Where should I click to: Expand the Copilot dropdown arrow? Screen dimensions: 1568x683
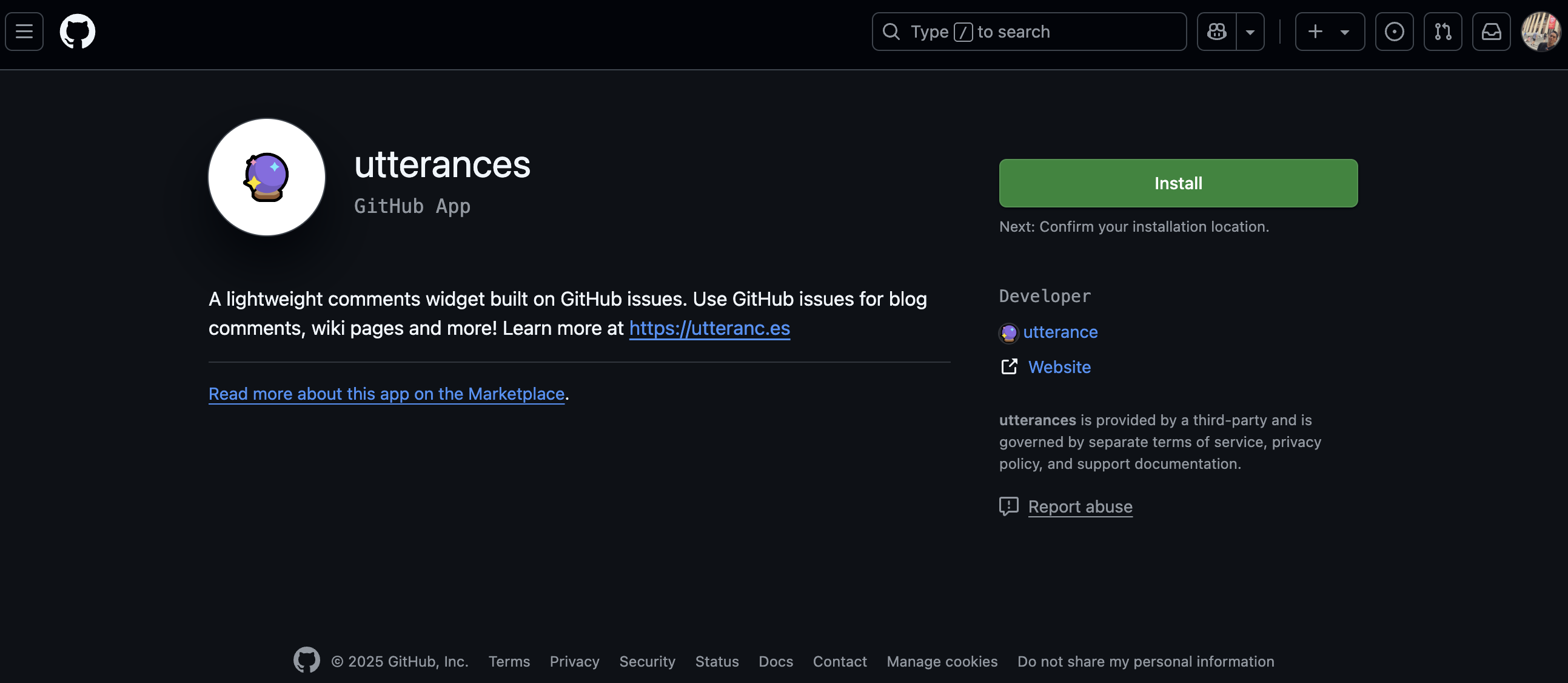coord(1250,32)
